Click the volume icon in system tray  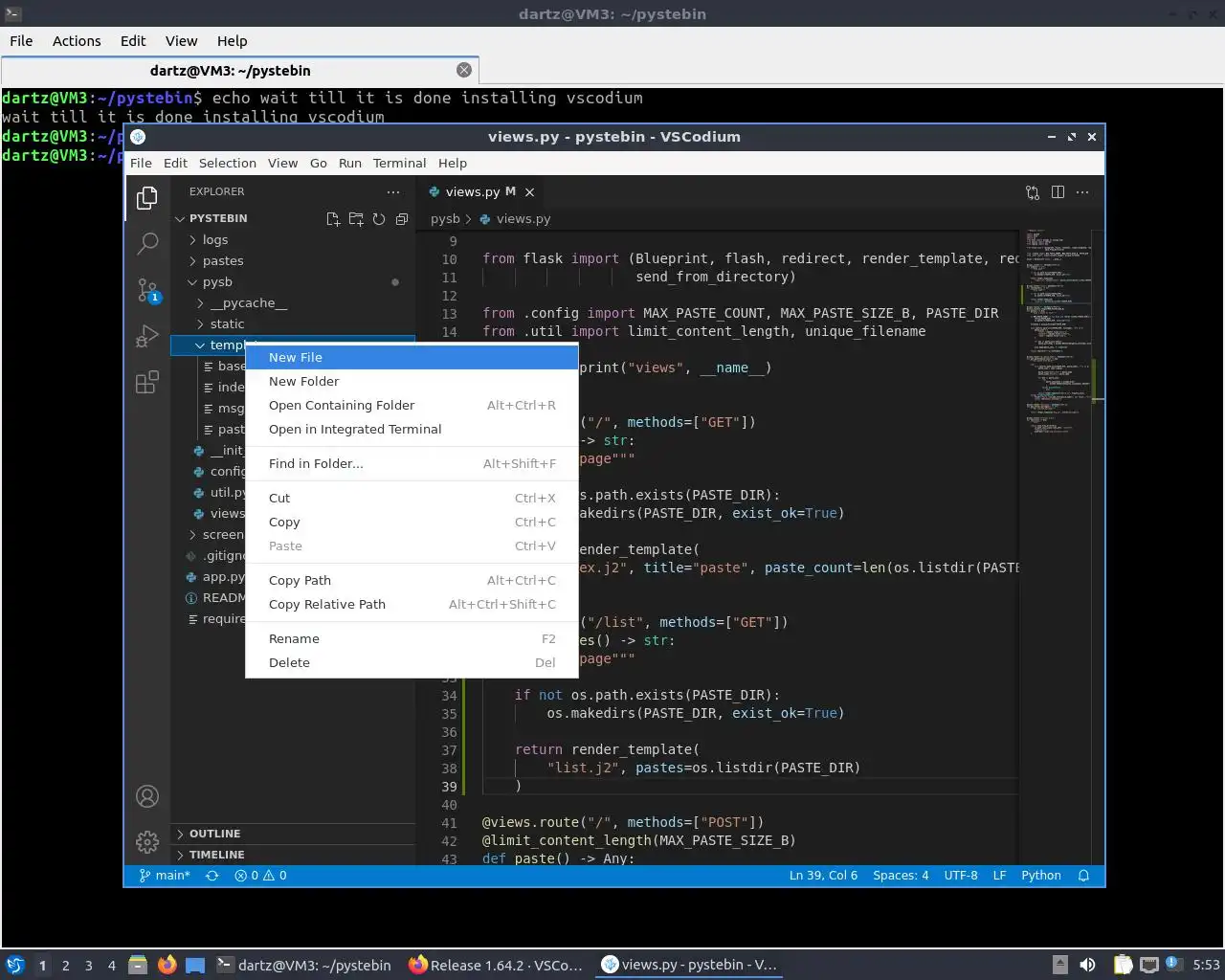pyautogui.click(x=1087, y=965)
